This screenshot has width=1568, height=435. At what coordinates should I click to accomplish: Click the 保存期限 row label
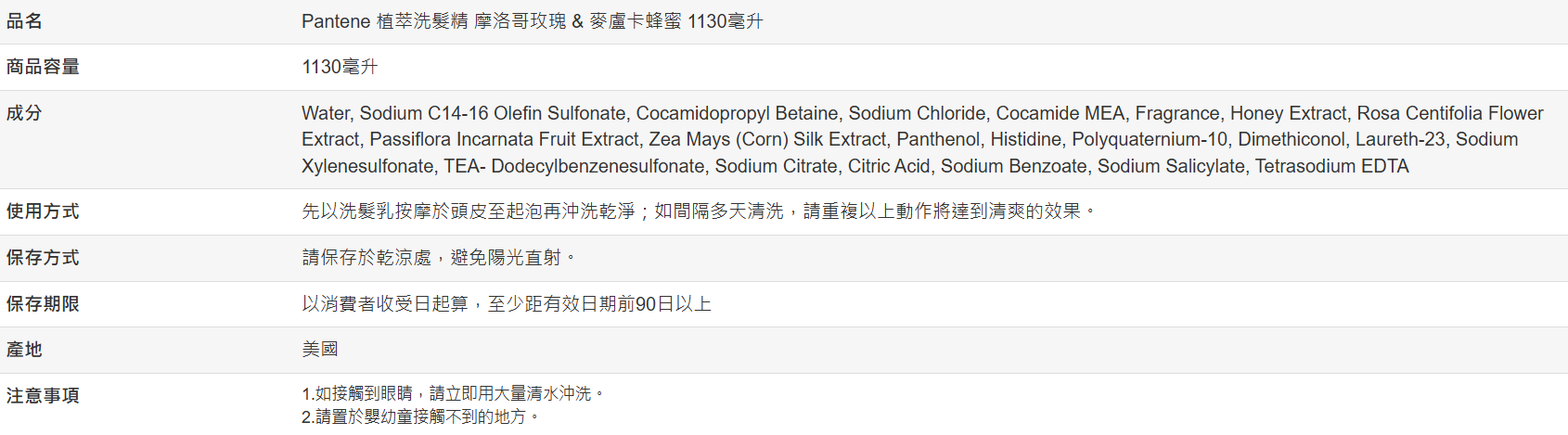click(43, 304)
